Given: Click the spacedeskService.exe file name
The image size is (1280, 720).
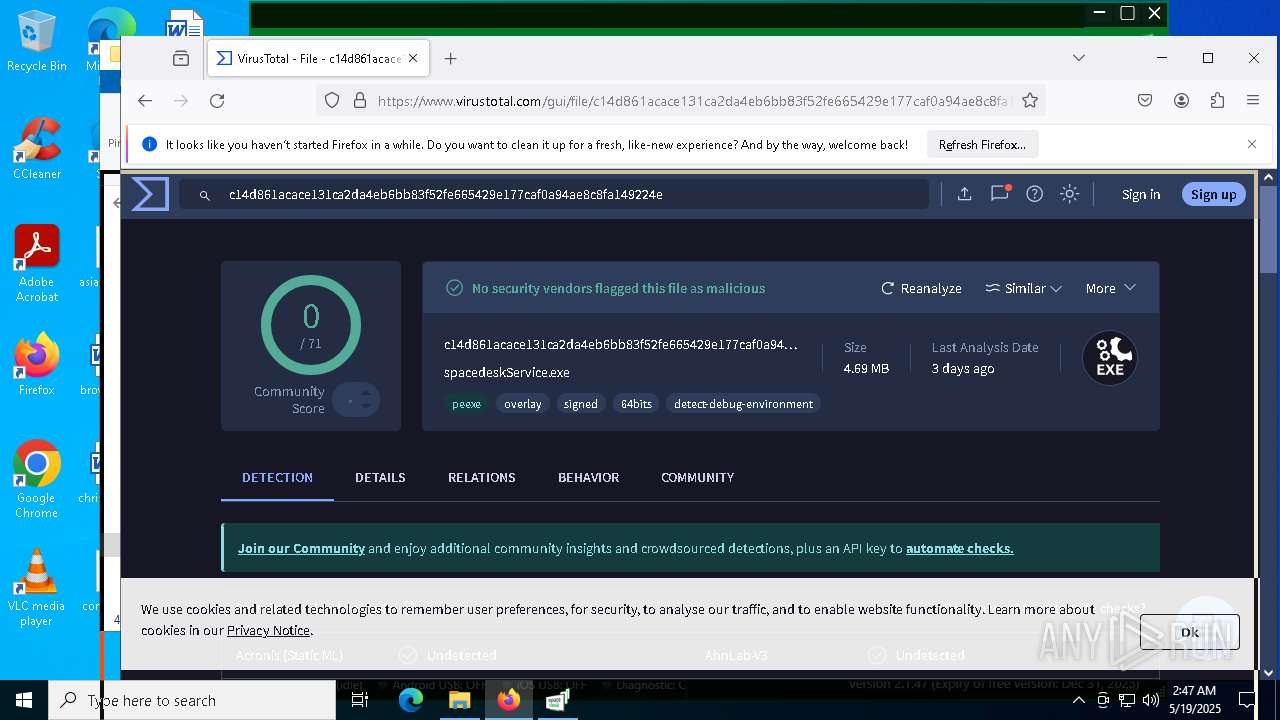Looking at the screenshot, I should (x=507, y=372).
